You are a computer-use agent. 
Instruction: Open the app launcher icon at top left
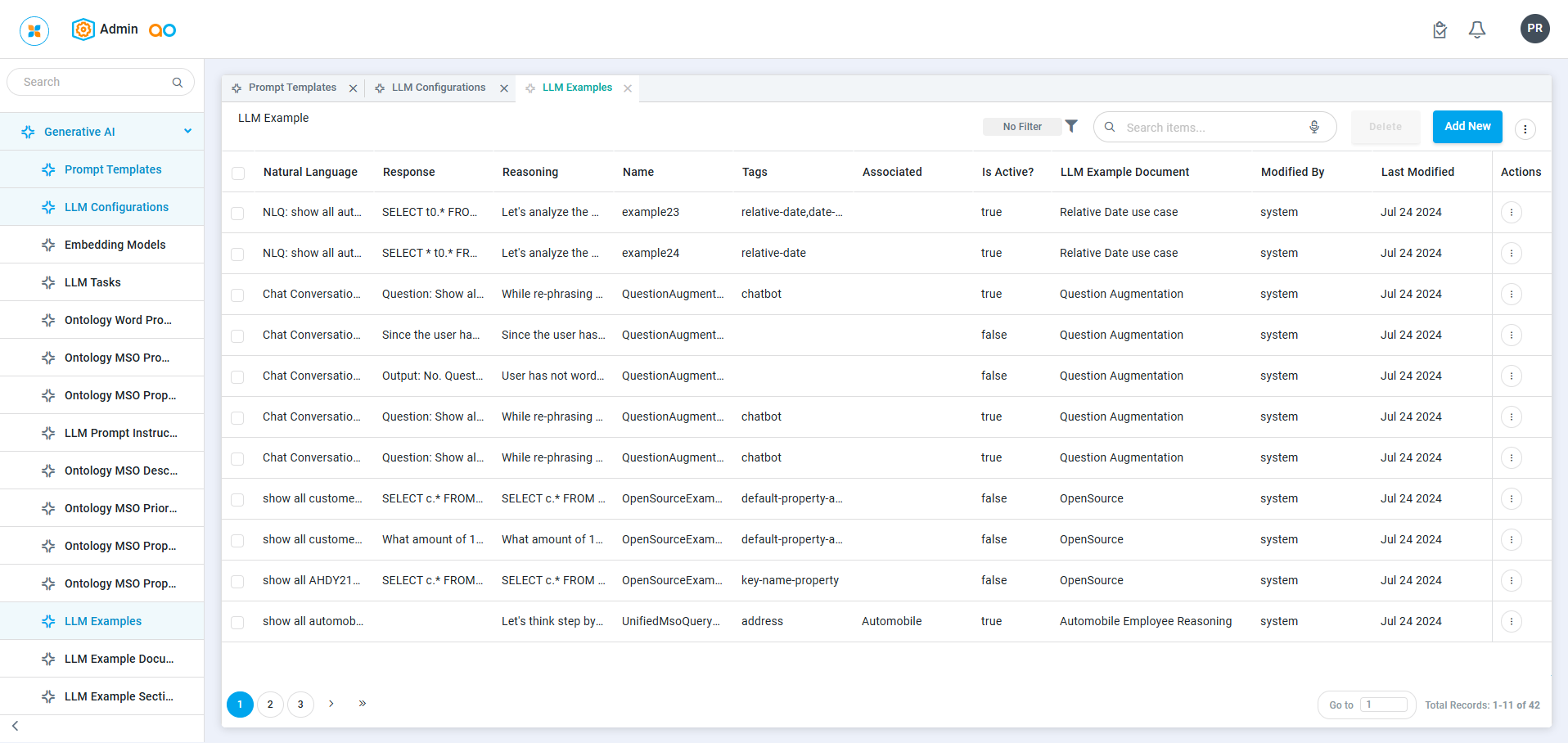(x=34, y=30)
